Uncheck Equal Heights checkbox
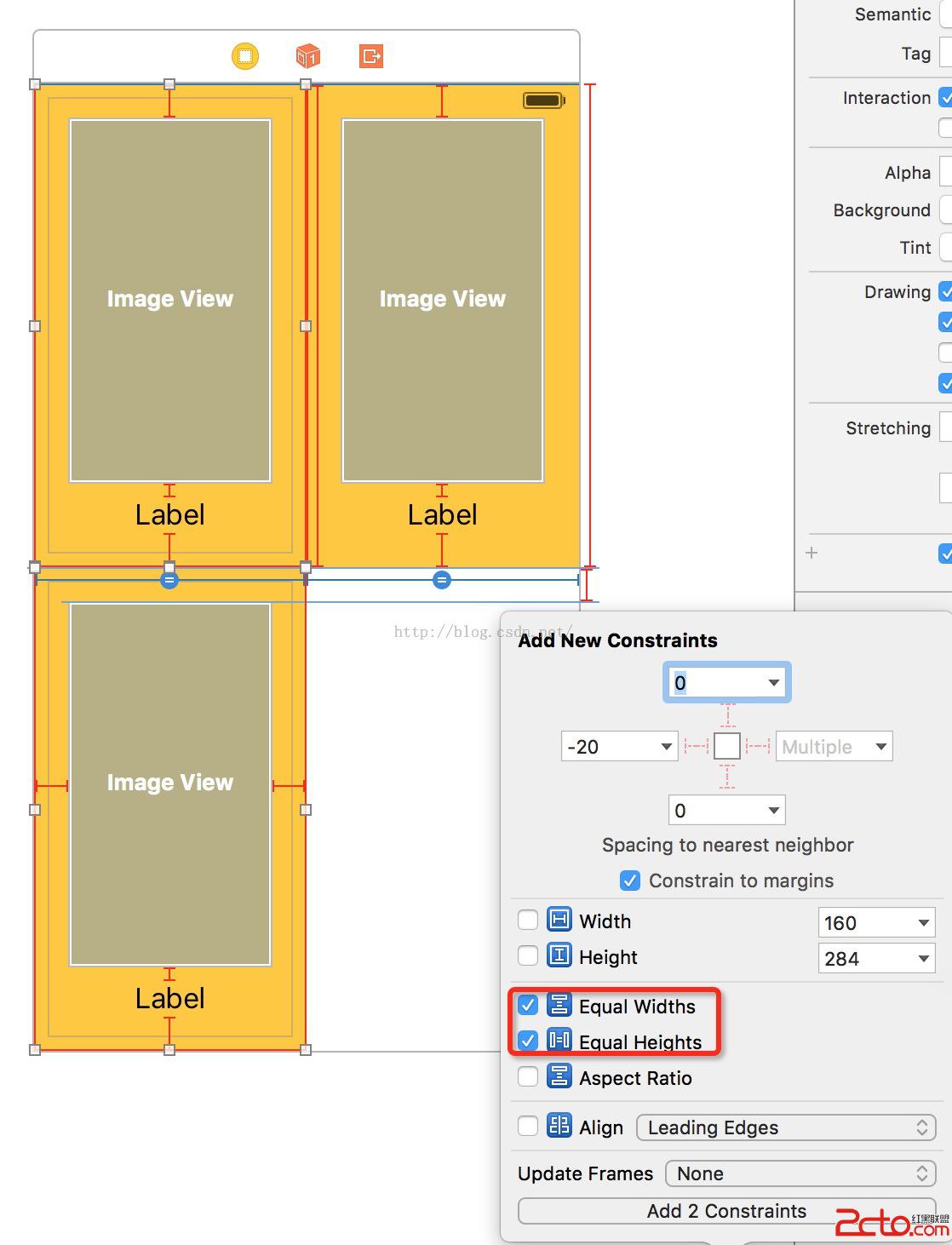 click(528, 1041)
